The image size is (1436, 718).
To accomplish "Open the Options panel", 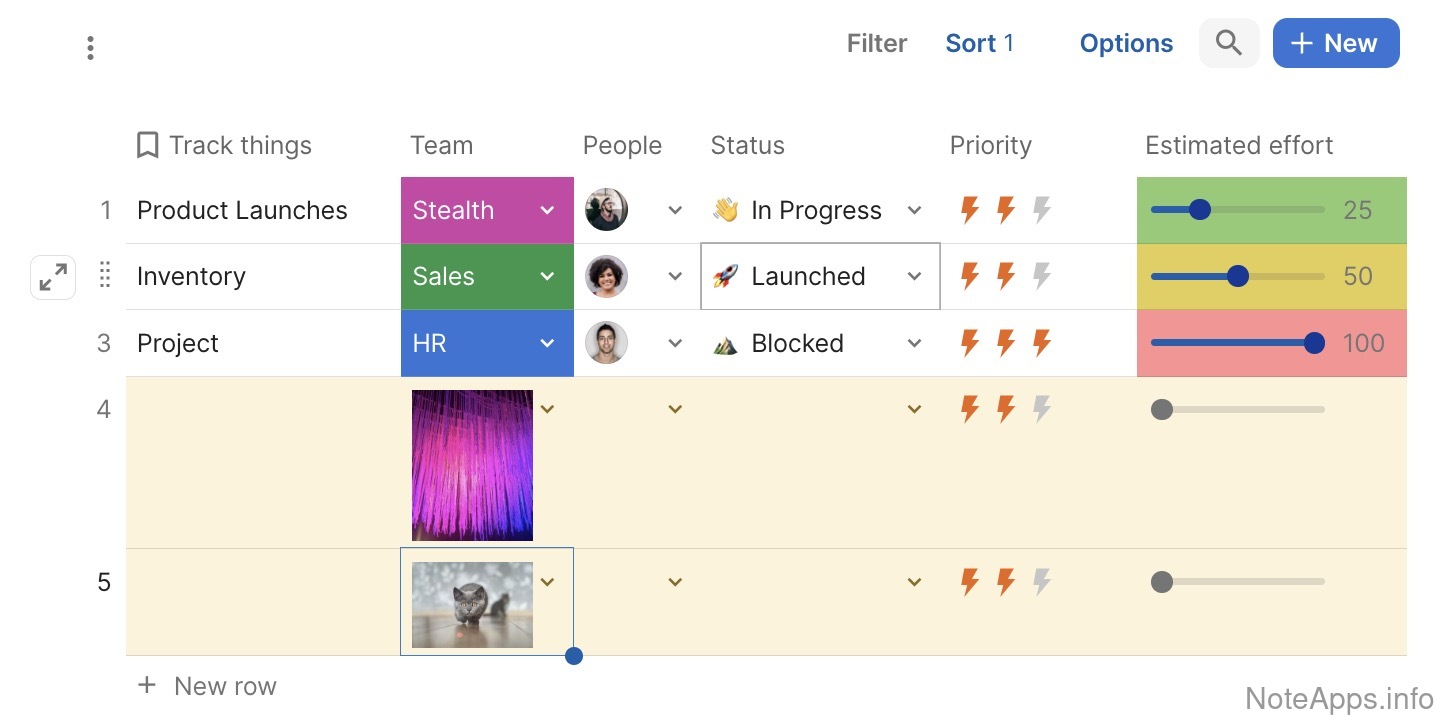I will pos(1126,43).
